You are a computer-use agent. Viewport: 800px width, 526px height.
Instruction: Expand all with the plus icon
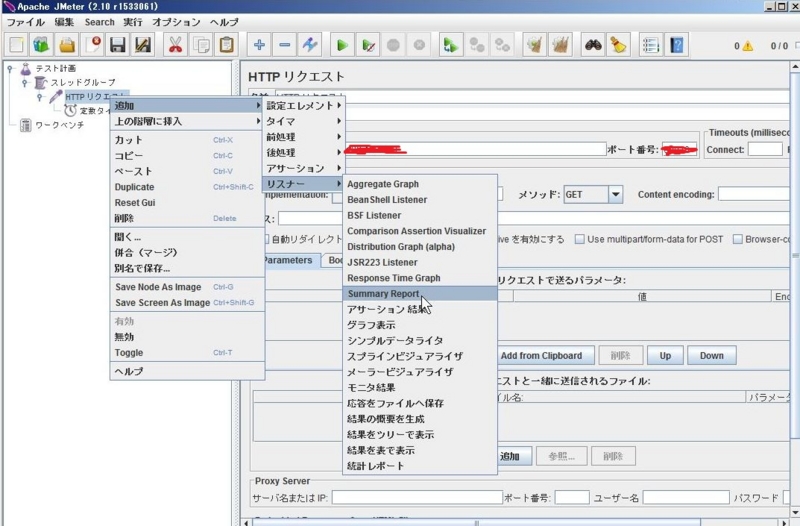click(259, 45)
